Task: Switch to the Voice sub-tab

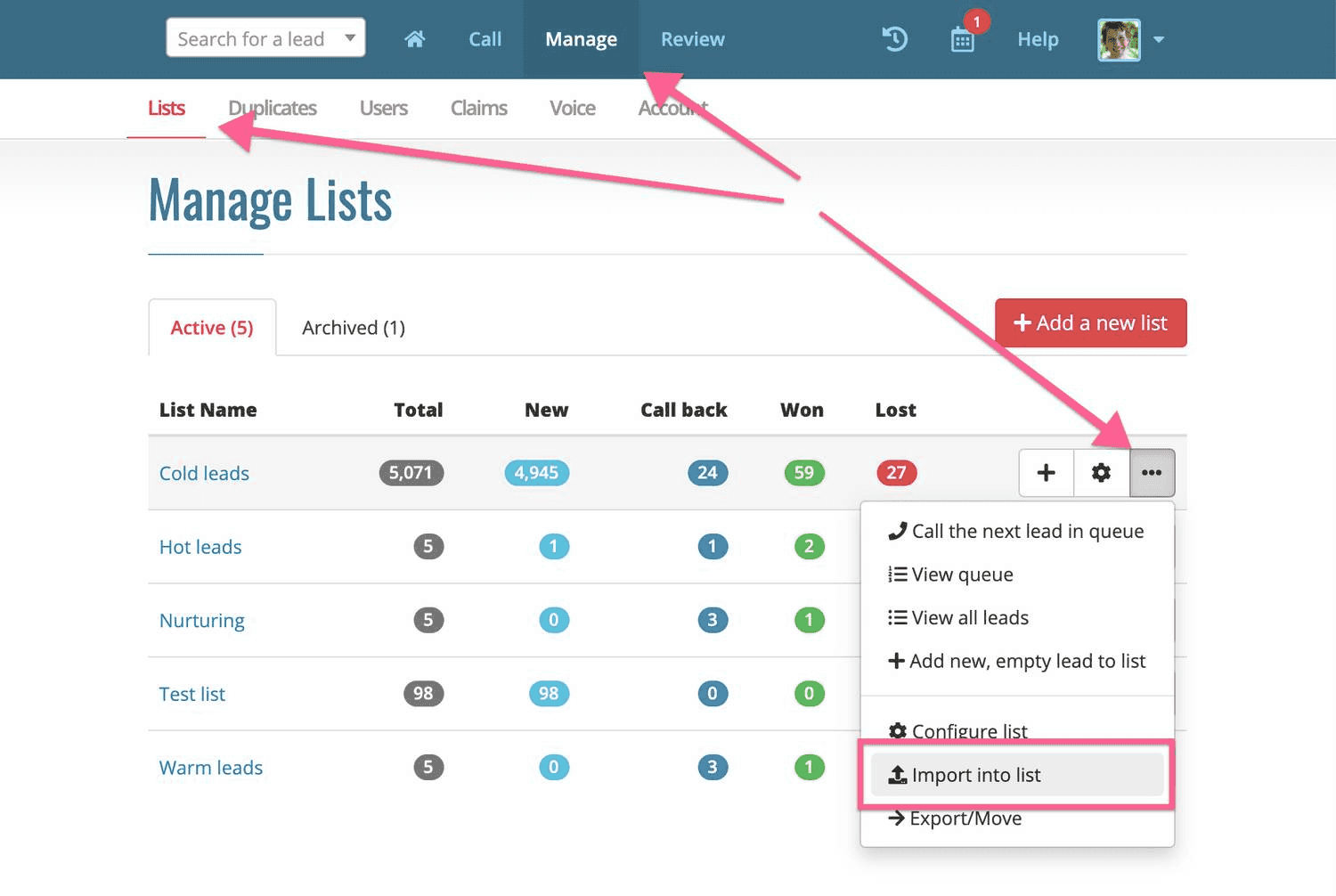Action: click(x=573, y=108)
